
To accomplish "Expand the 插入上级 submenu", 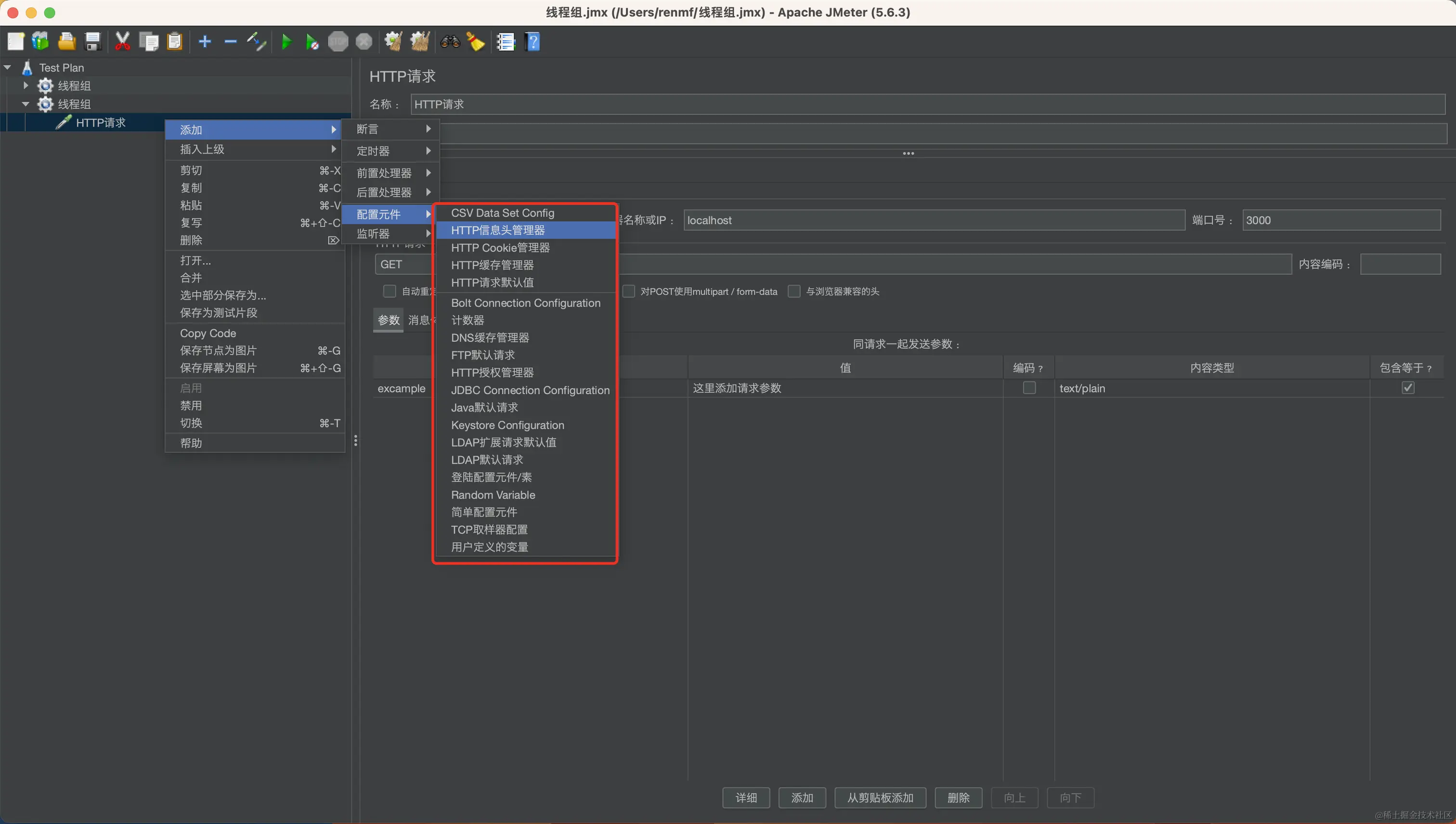I will (x=254, y=149).
